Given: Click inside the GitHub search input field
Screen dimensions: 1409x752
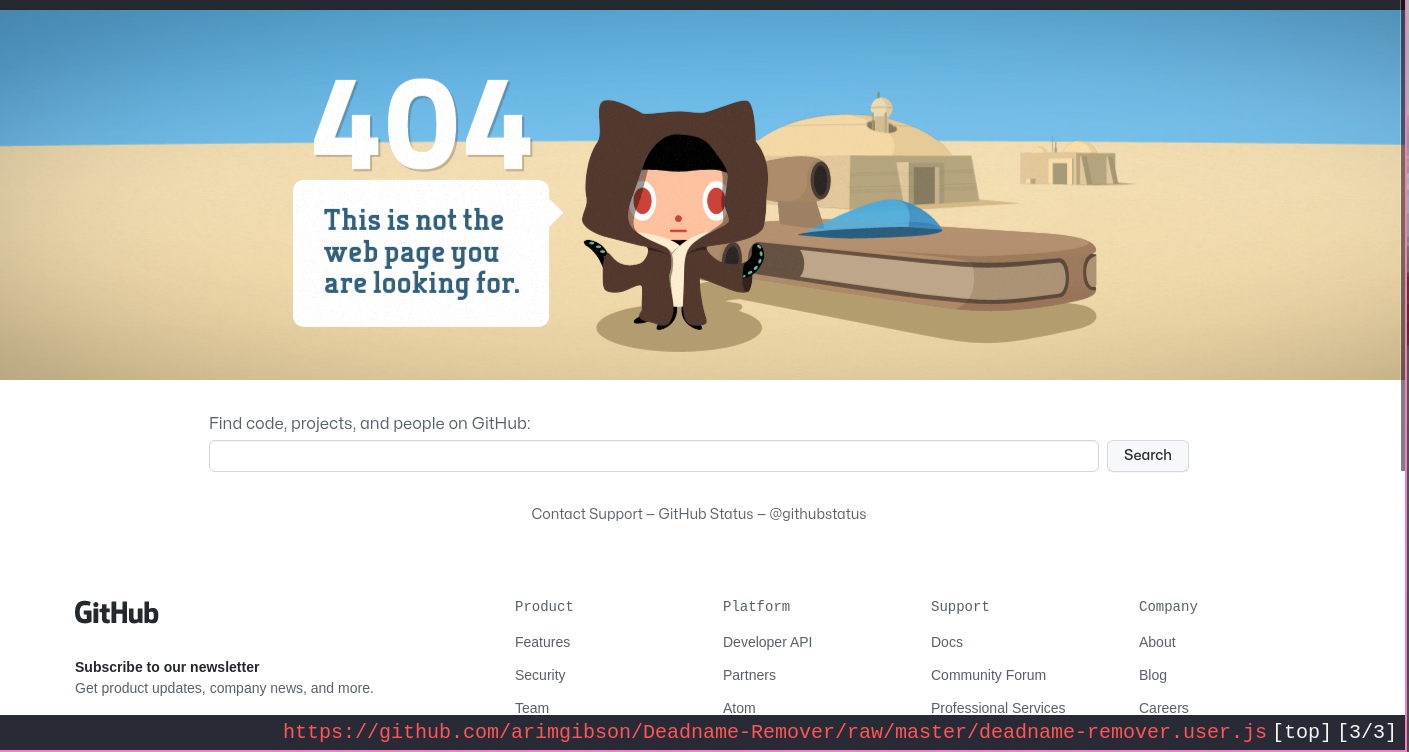Looking at the screenshot, I should (653, 455).
